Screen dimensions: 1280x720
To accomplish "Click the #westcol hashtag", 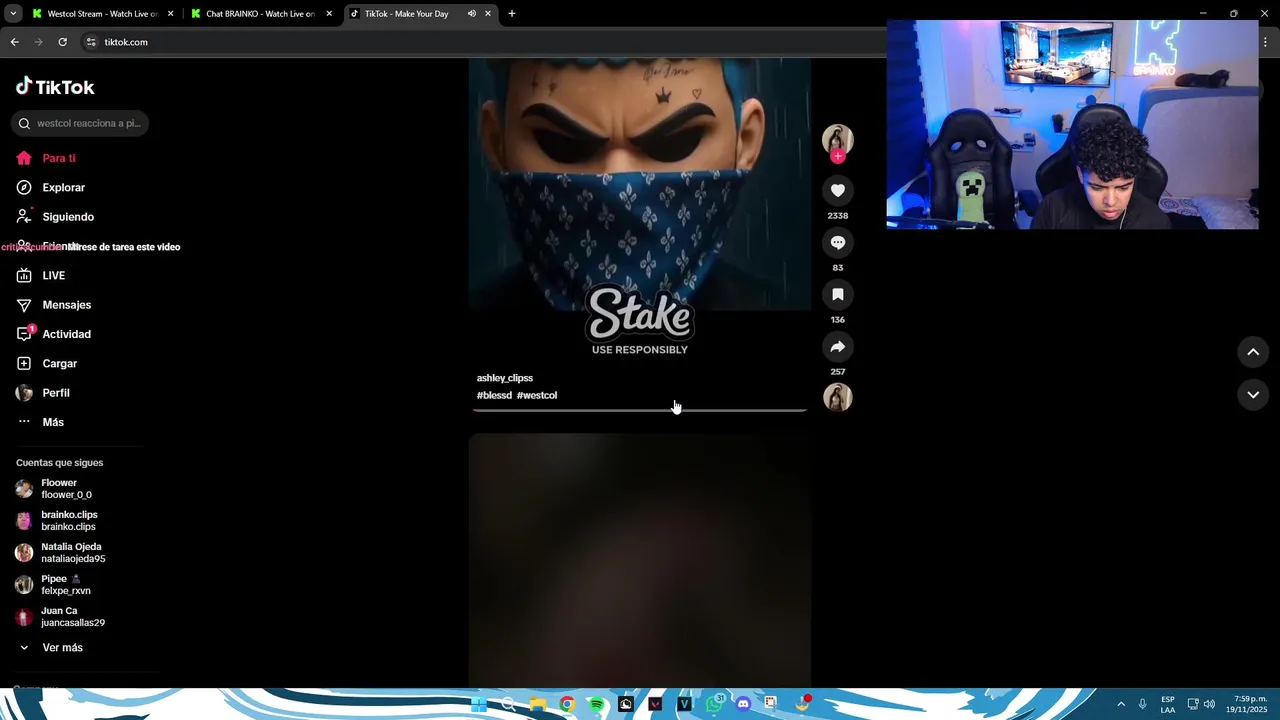I will pos(537,395).
